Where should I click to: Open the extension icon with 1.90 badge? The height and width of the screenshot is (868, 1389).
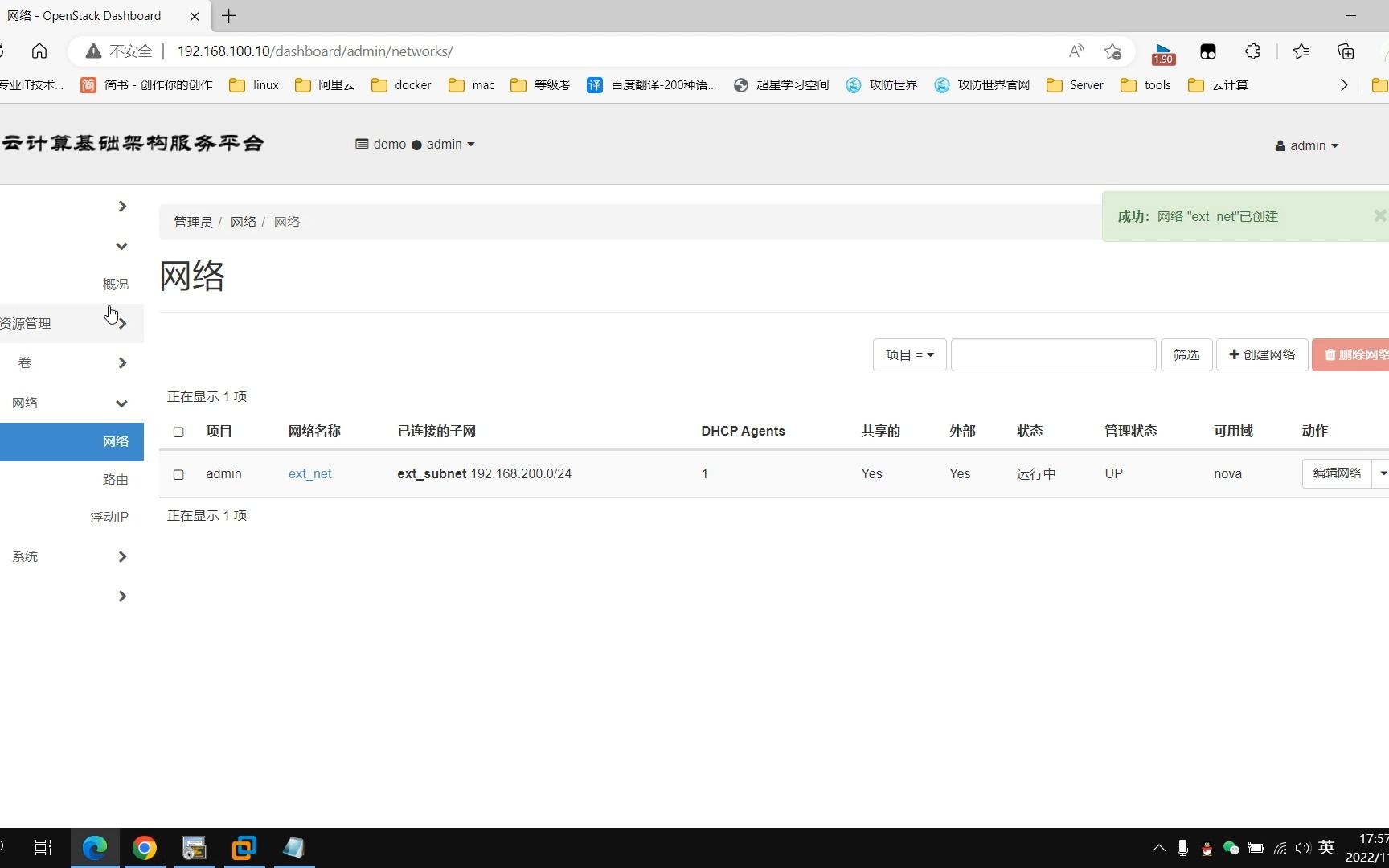click(1163, 53)
